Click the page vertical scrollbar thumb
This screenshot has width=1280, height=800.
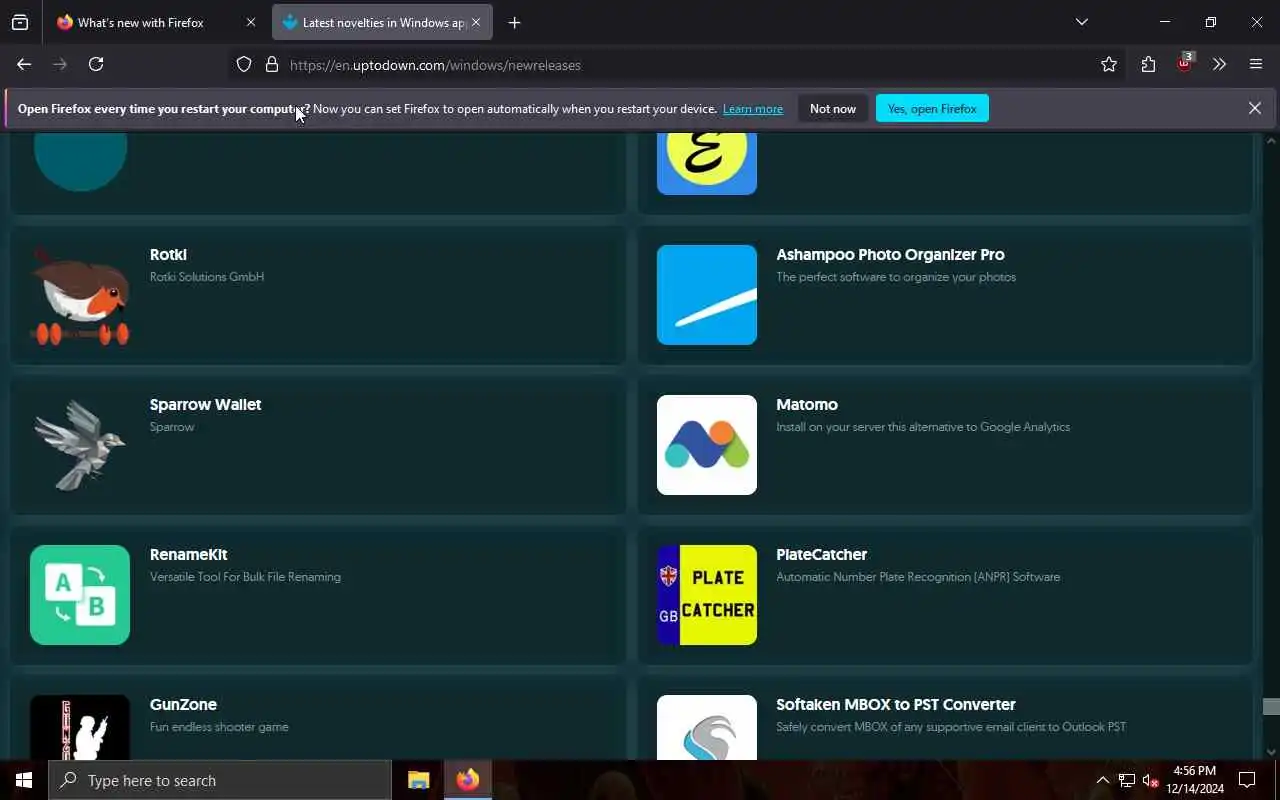tap(1271, 706)
